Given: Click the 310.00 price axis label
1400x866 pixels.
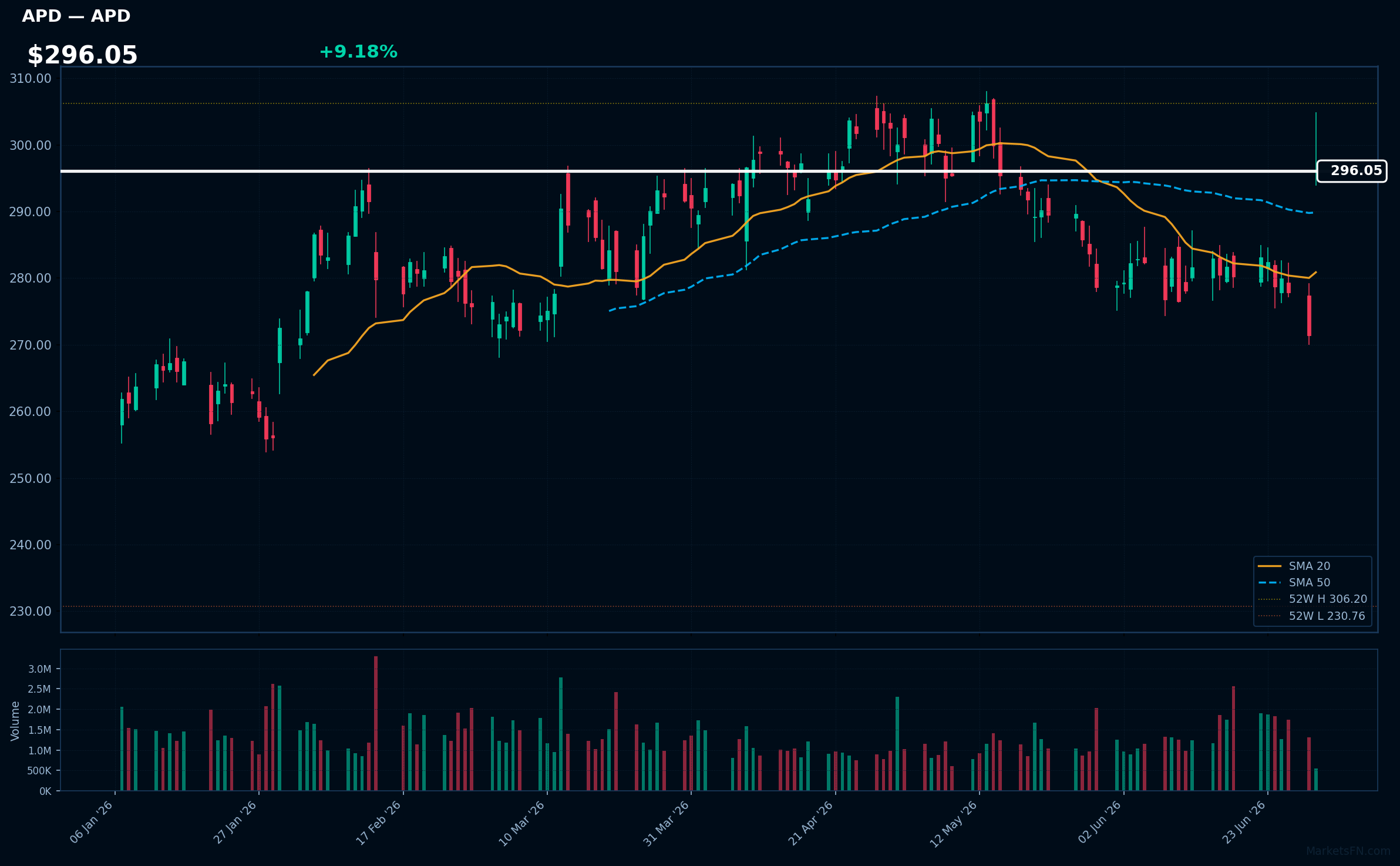Looking at the screenshot, I should tap(31, 79).
